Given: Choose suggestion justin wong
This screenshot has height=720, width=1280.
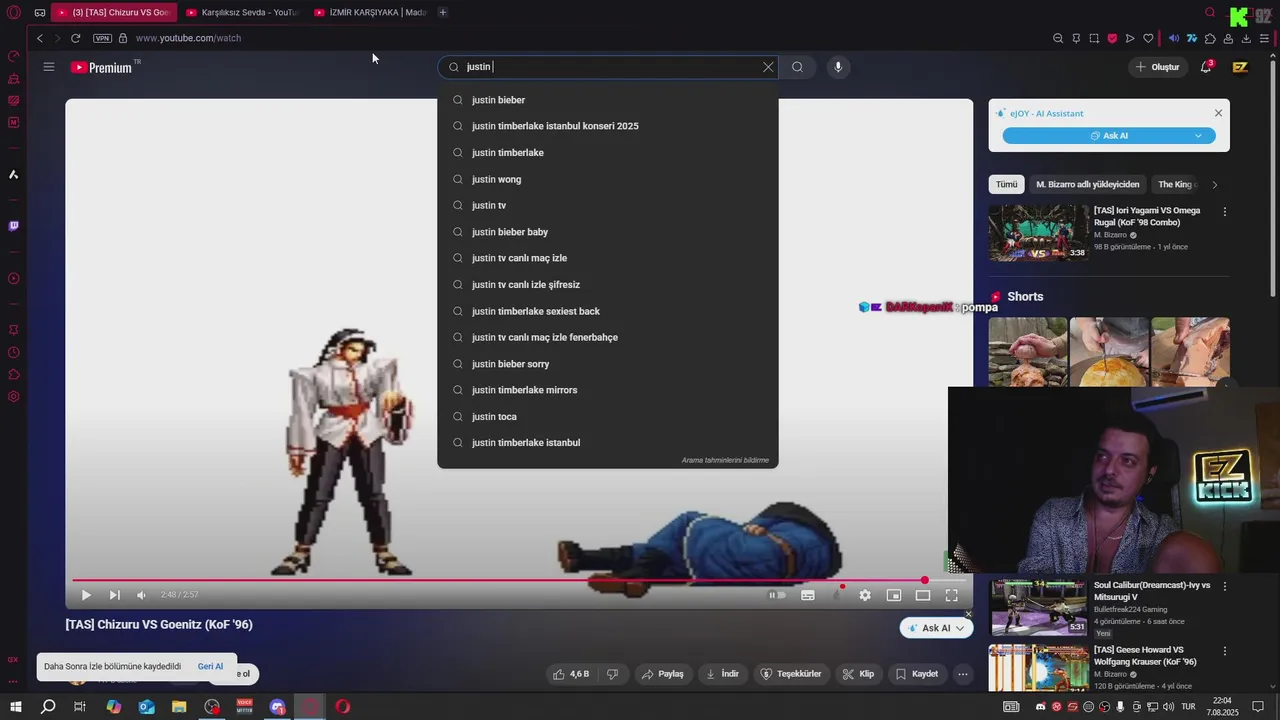Looking at the screenshot, I should click(608, 179).
